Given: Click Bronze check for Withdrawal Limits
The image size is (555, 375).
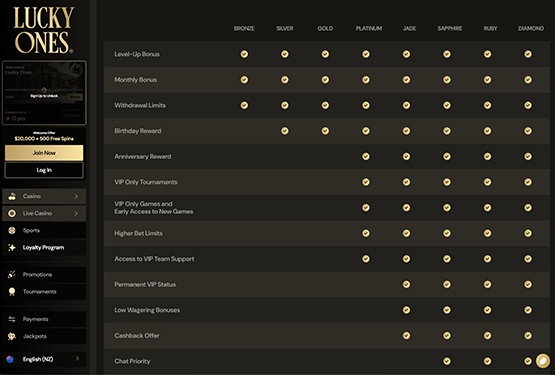Looking at the screenshot, I should [244, 105].
